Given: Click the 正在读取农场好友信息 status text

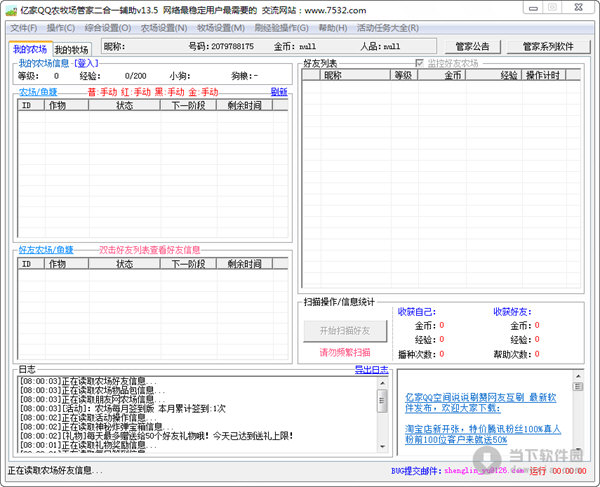Looking at the screenshot, I should (55, 471).
